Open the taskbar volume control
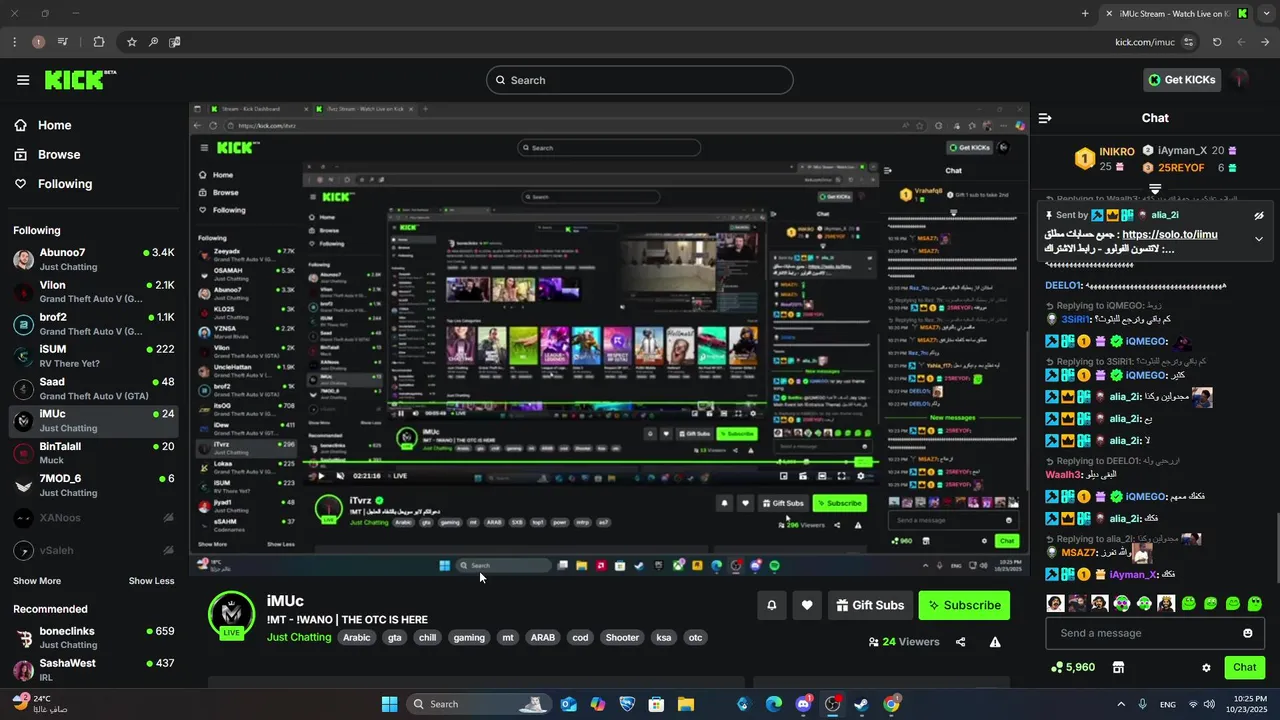Screen dimensions: 1280x720 point(1208,704)
